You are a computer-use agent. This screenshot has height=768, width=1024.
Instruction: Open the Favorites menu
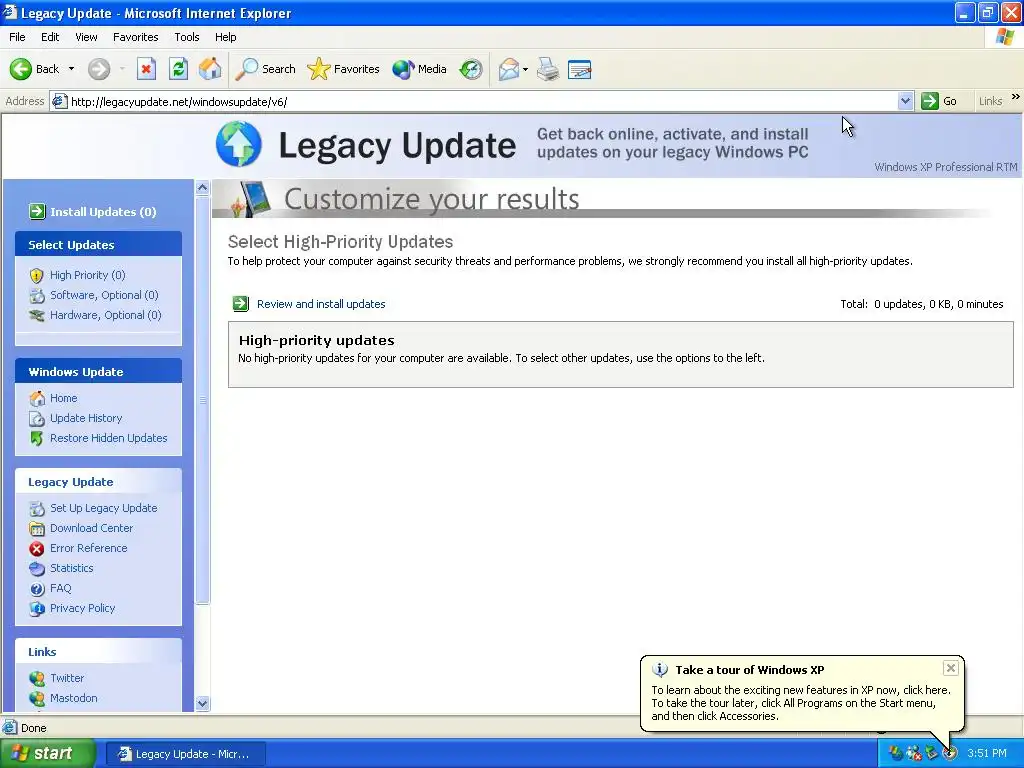click(x=135, y=37)
